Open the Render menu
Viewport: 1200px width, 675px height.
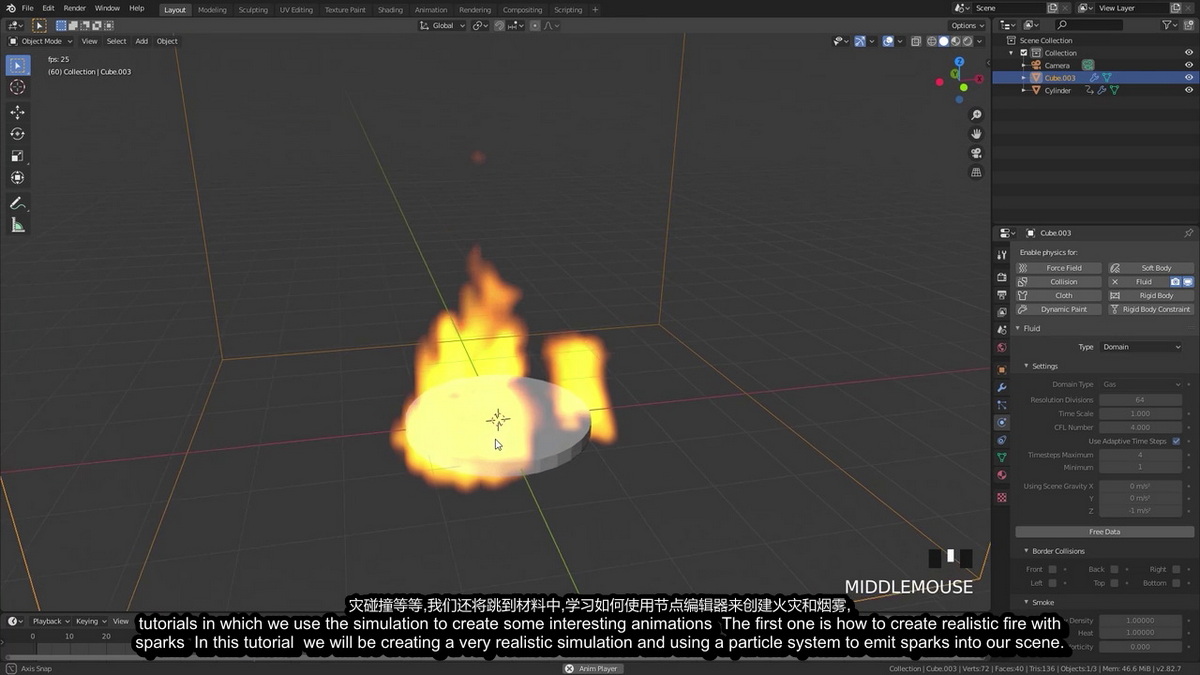[75, 8]
